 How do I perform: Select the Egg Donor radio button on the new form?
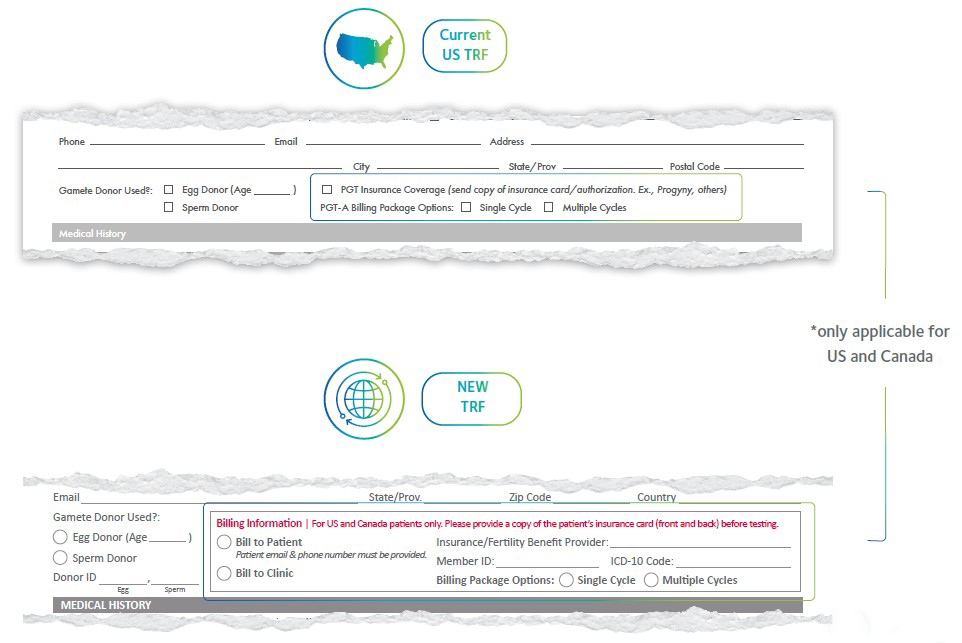(x=59, y=537)
